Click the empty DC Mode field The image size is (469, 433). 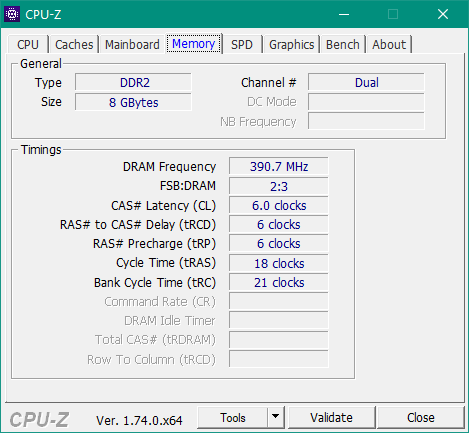click(366, 102)
